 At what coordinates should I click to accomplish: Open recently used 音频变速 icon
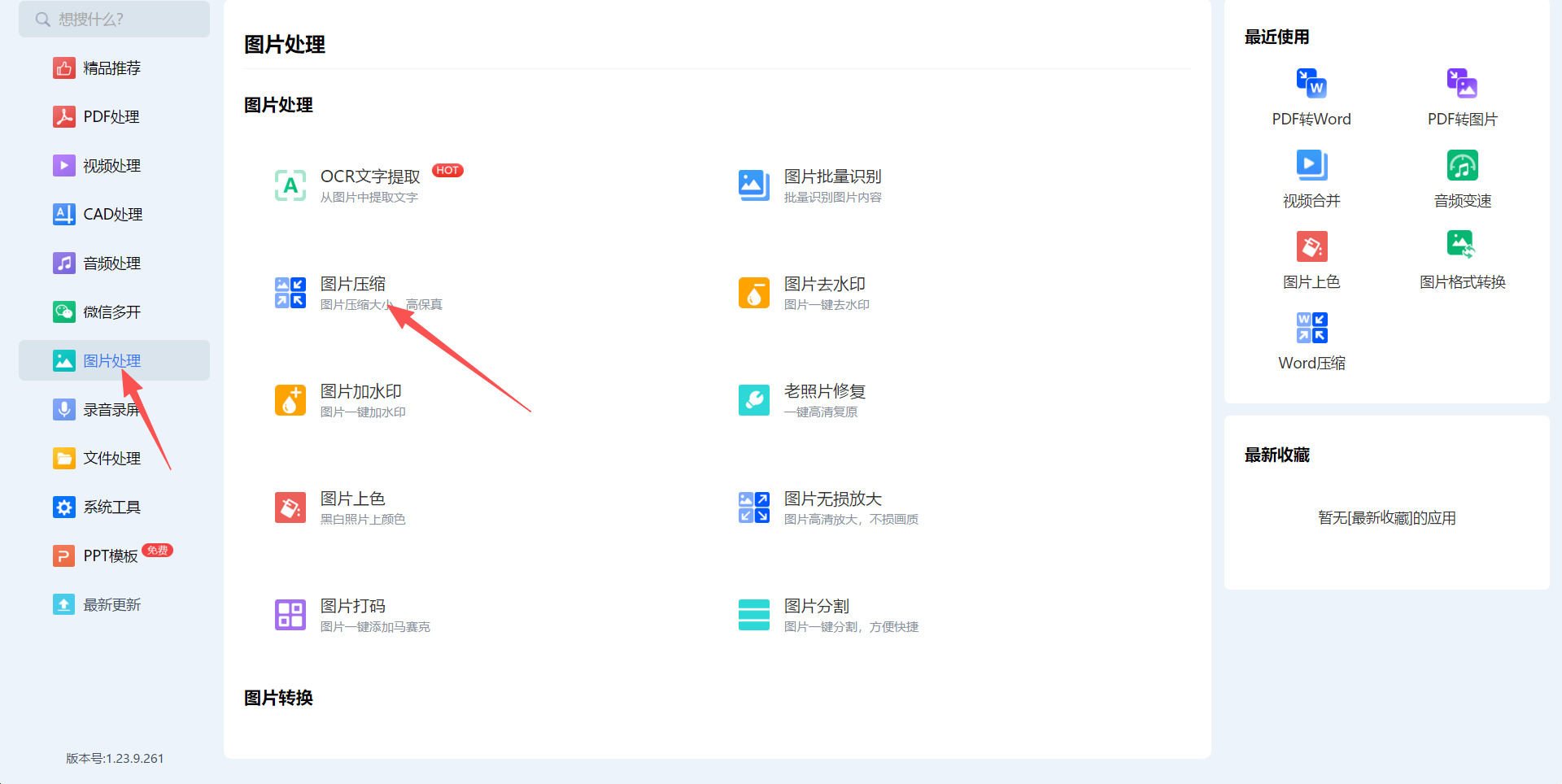click(1463, 165)
